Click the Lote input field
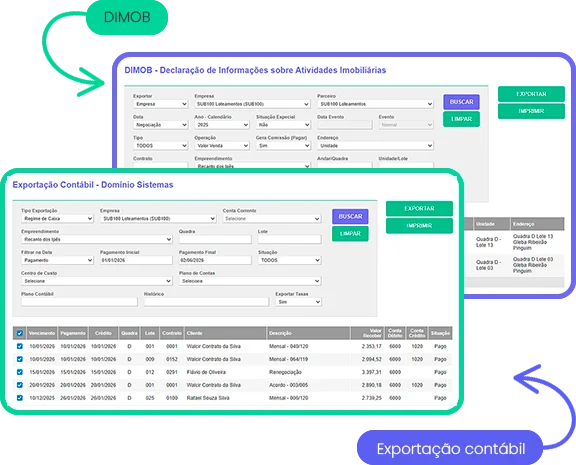 pos(289,239)
